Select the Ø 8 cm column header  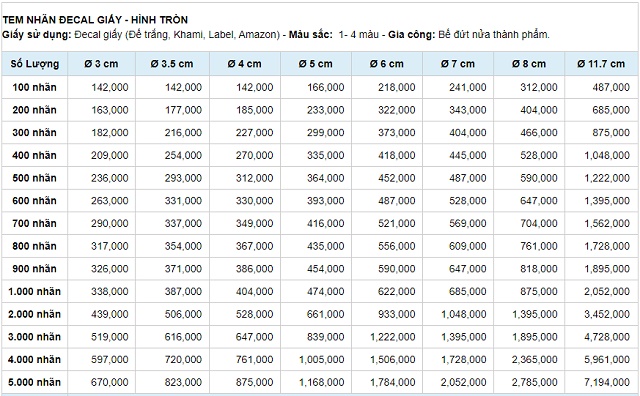click(x=529, y=64)
